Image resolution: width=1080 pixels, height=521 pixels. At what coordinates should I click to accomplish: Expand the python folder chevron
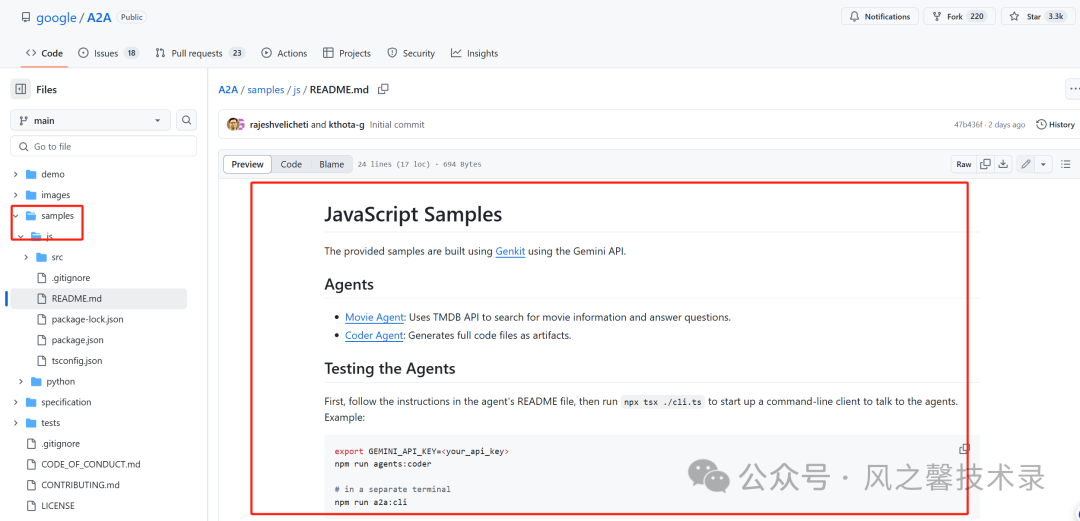(x=21, y=381)
